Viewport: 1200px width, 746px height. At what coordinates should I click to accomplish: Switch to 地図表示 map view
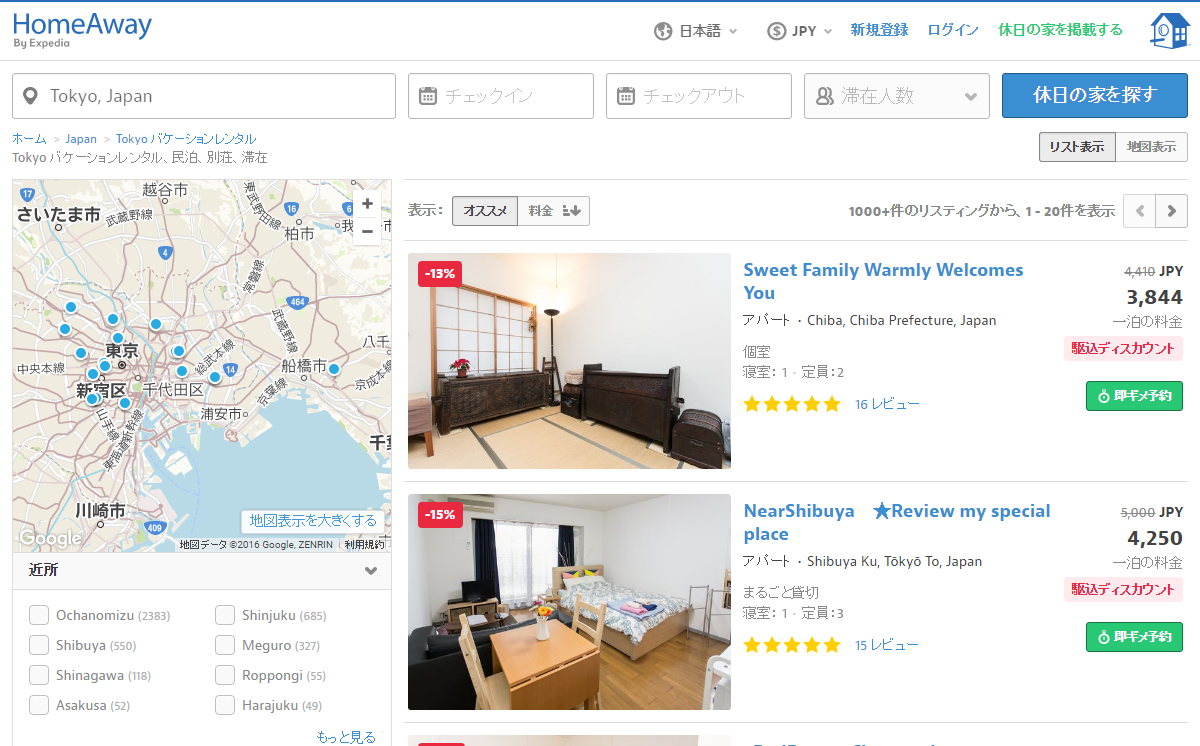coord(1151,147)
